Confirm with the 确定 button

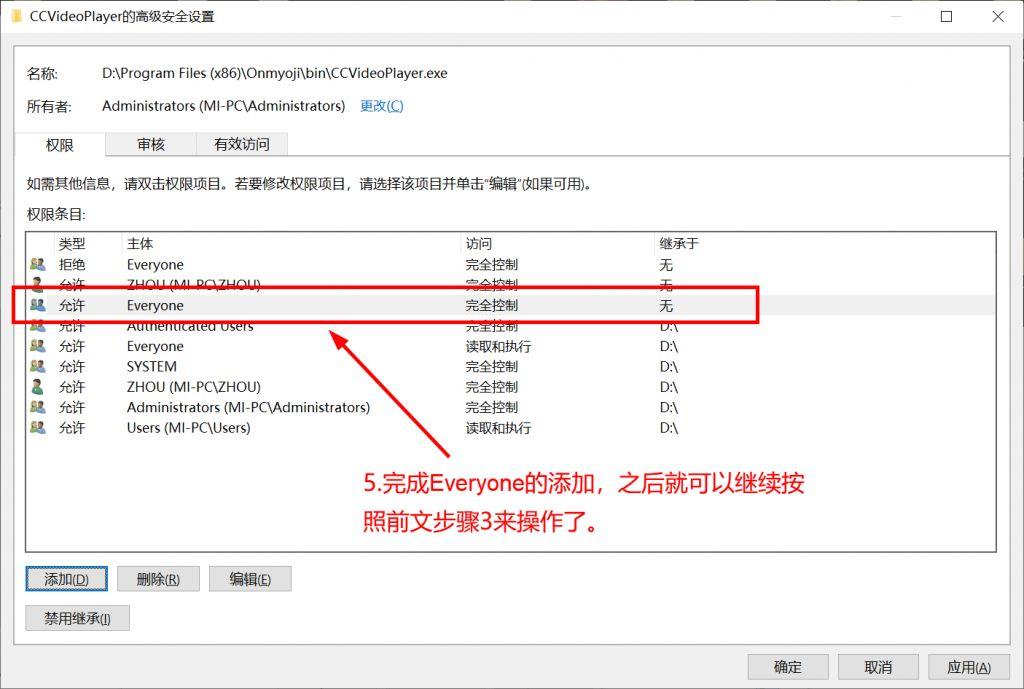[788, 667]
